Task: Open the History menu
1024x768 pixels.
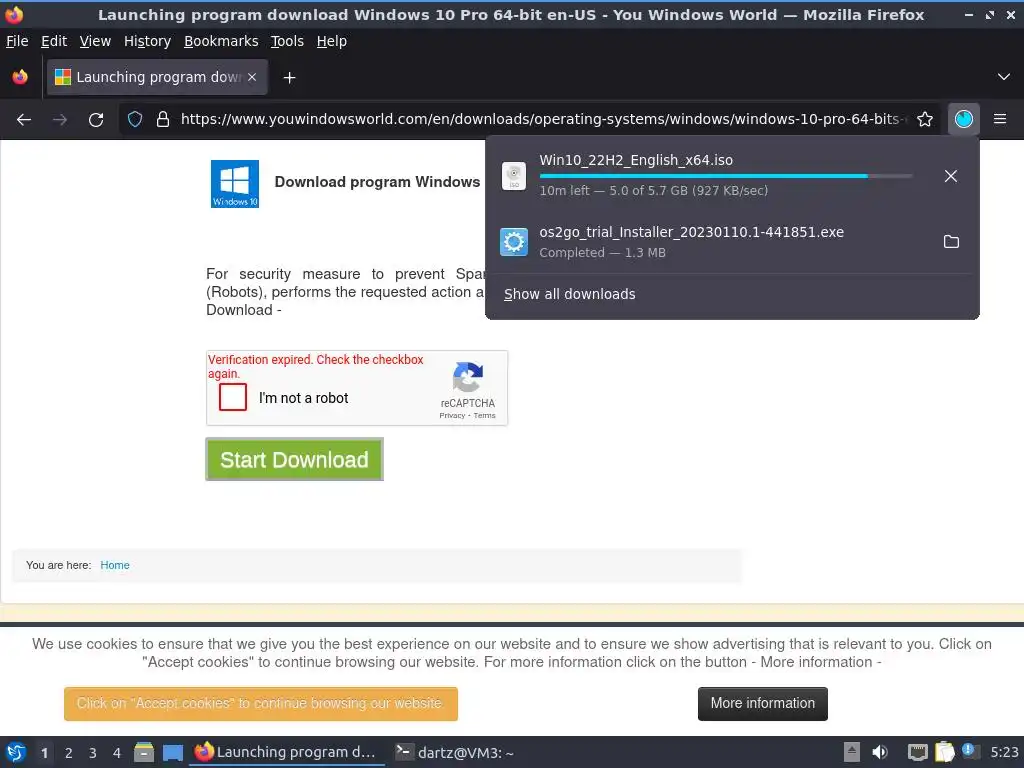Action: tap(148, 41)
